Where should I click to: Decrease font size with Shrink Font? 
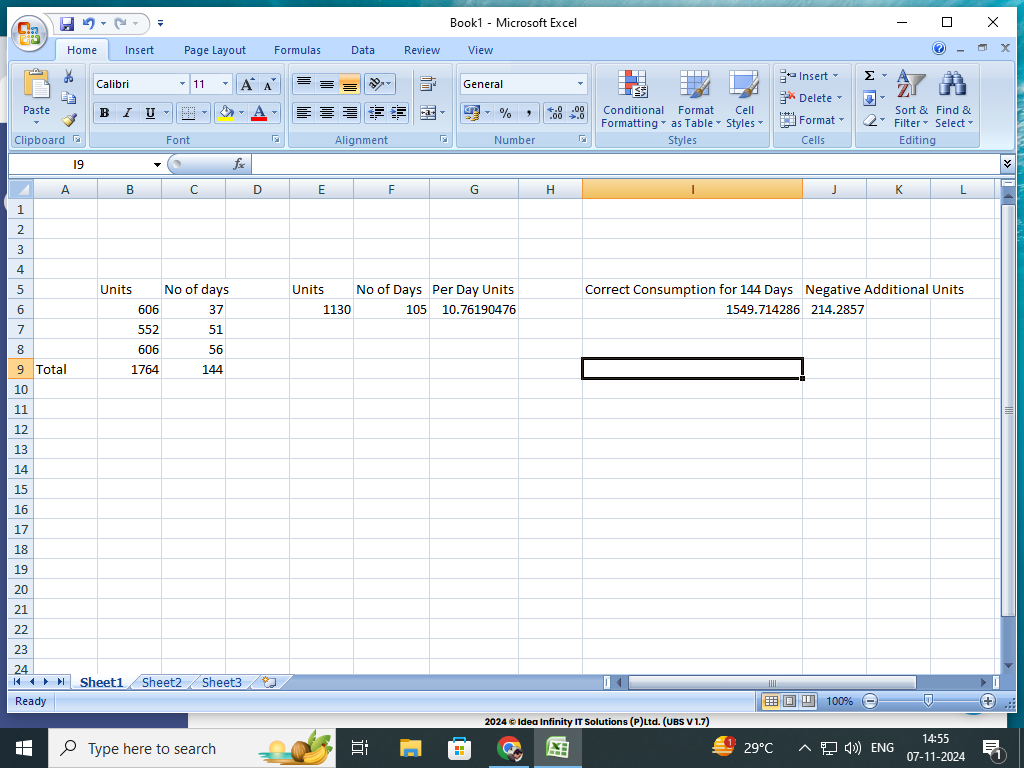click(x=268, y=84)
